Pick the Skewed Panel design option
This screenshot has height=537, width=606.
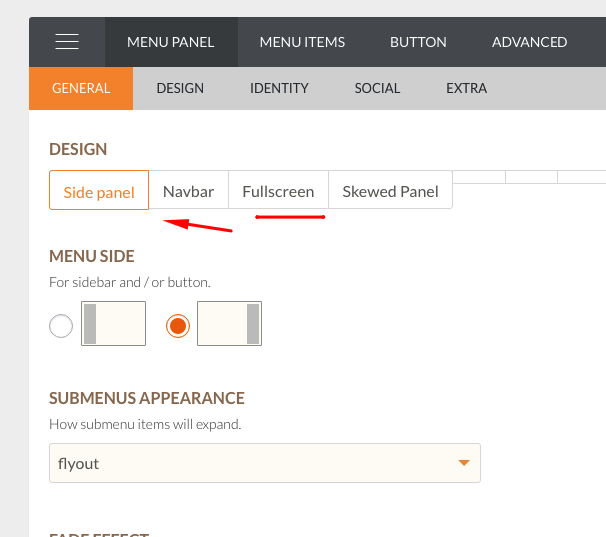point(390,190)
